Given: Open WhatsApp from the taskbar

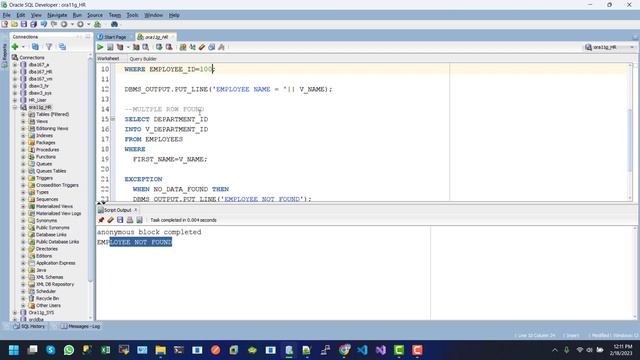Looking at the screenshot, I should click(x=69, y=350).
